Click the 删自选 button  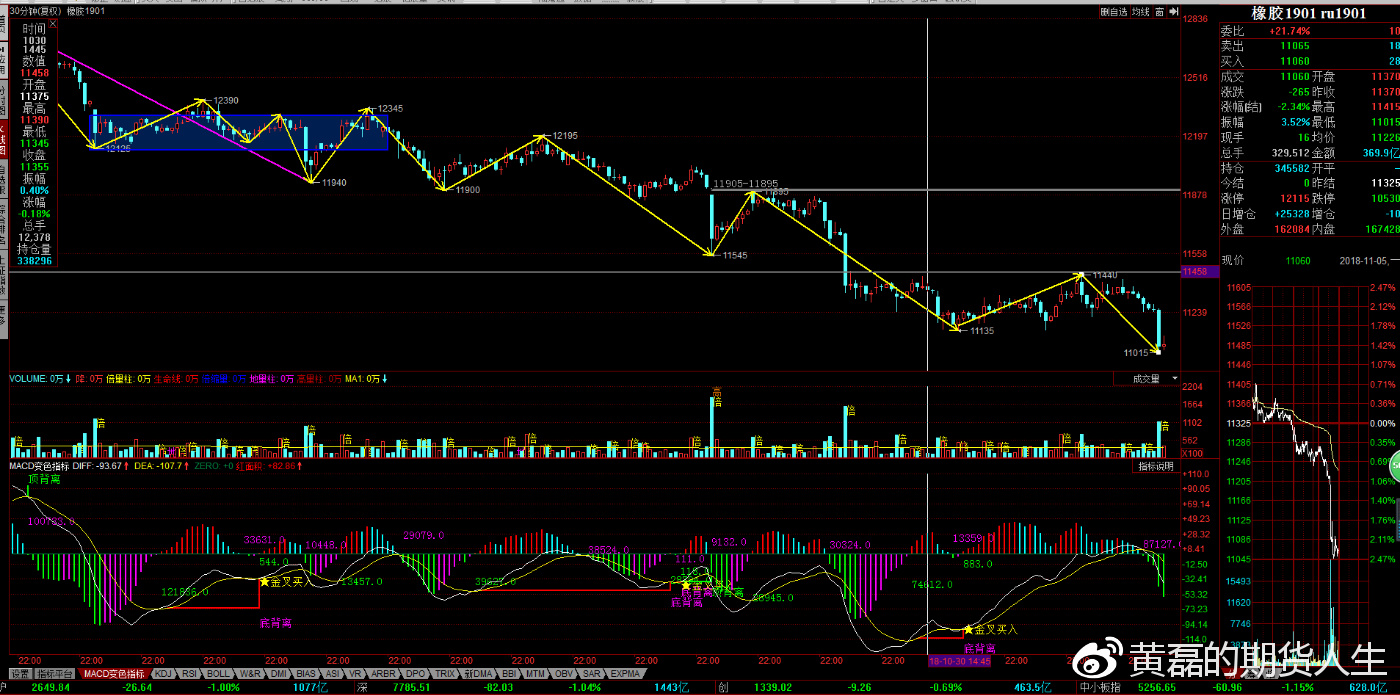(x=1113, y=12)
